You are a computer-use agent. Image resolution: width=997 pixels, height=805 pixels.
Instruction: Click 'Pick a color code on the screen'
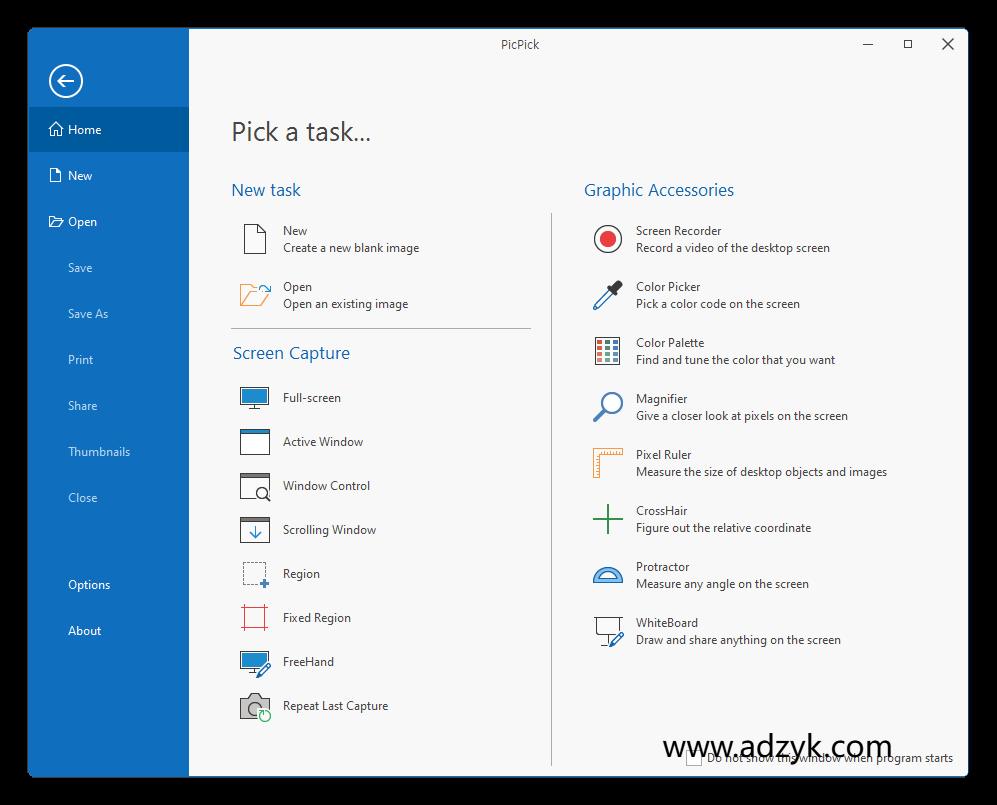click(x=718, y=304)
